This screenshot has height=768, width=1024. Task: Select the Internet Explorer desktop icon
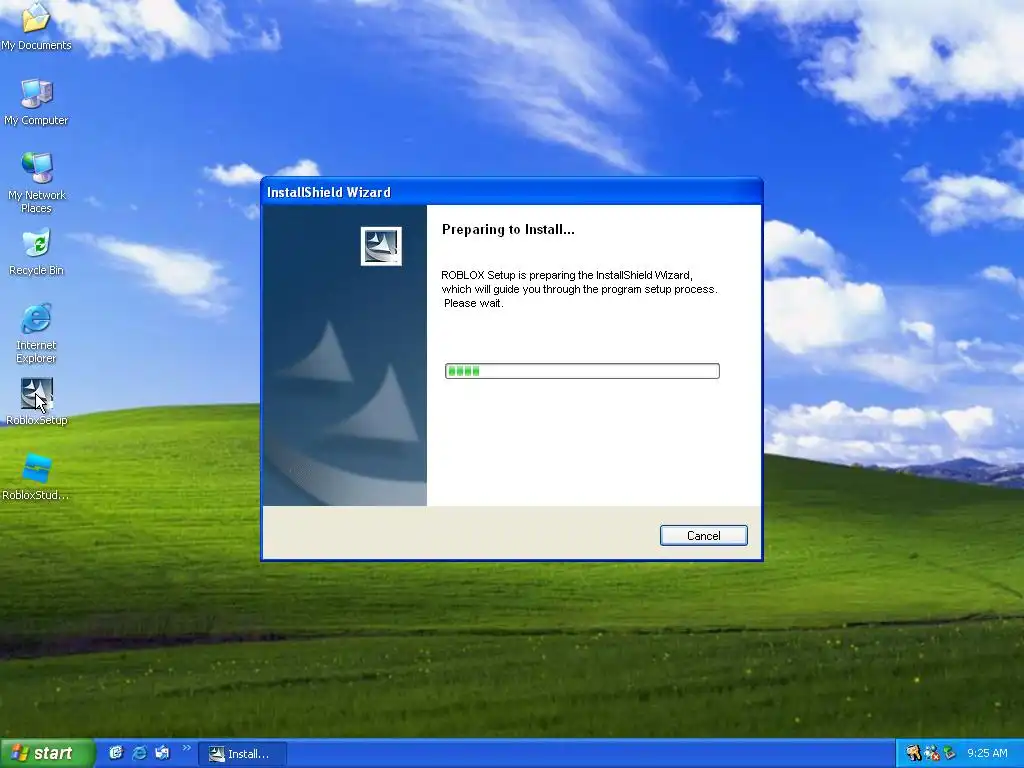pos(36,333)
